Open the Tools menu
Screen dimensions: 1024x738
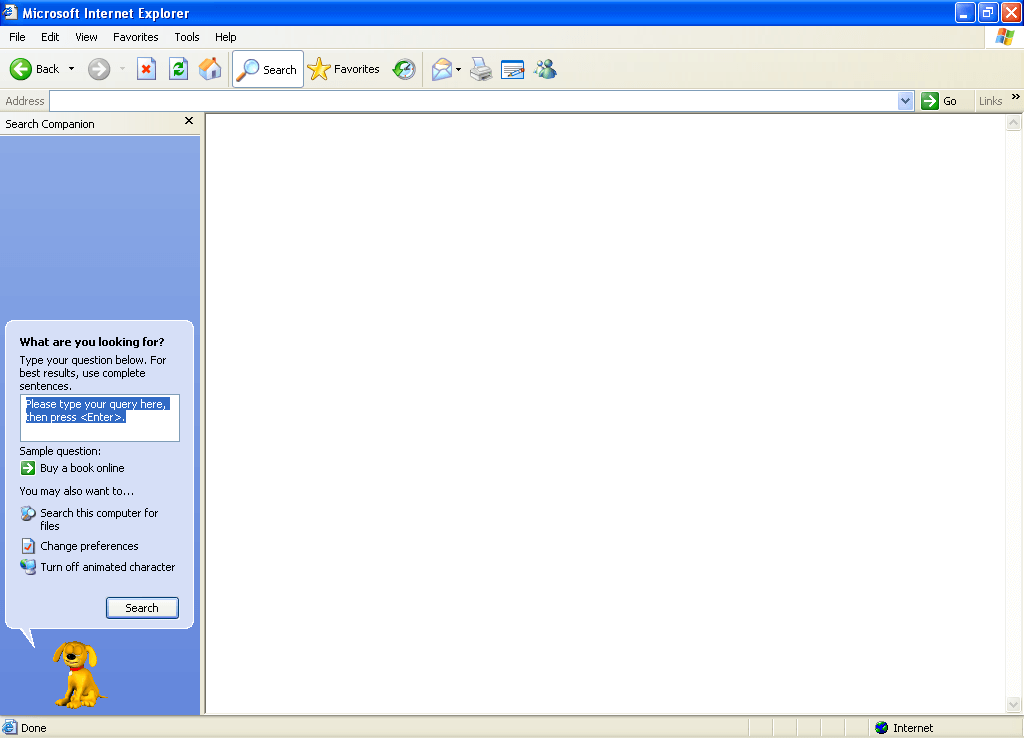[x=187, y=37]
